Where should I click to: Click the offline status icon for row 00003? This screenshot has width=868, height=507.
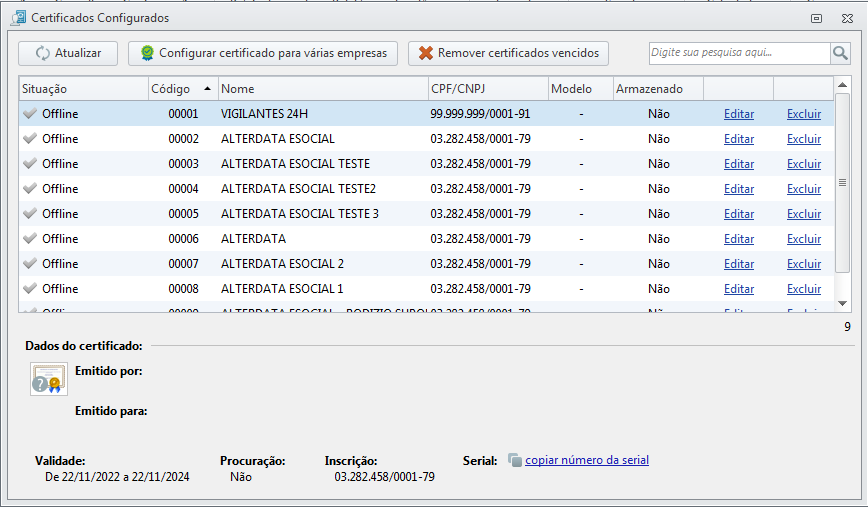[30, 163]
